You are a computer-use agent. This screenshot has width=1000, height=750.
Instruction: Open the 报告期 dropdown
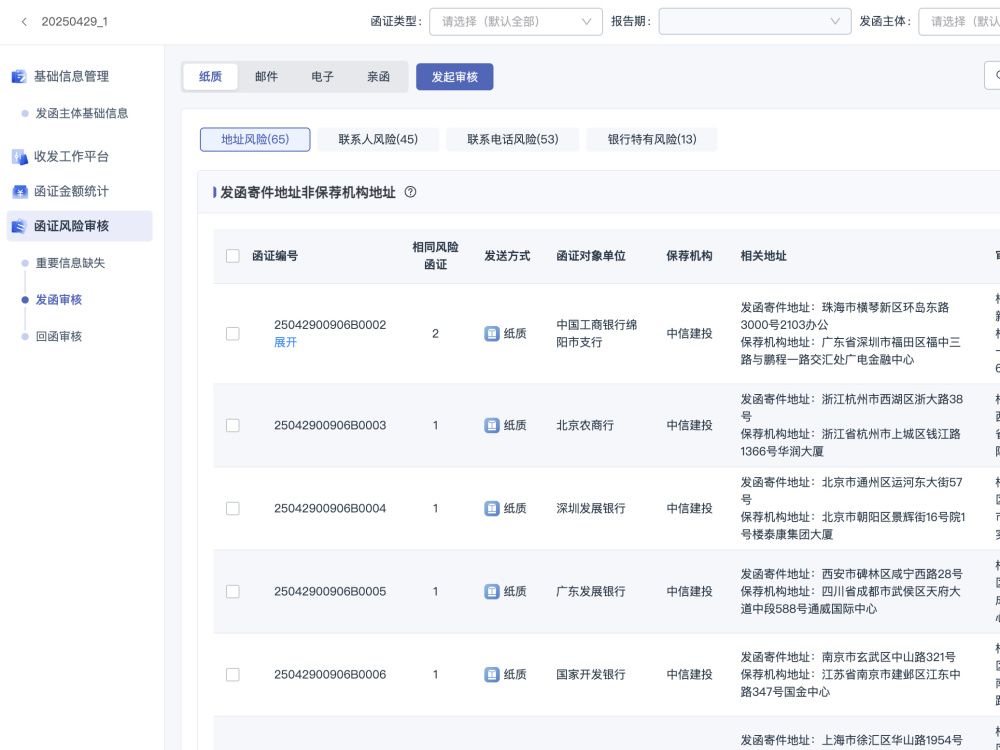tap(755, 22)
